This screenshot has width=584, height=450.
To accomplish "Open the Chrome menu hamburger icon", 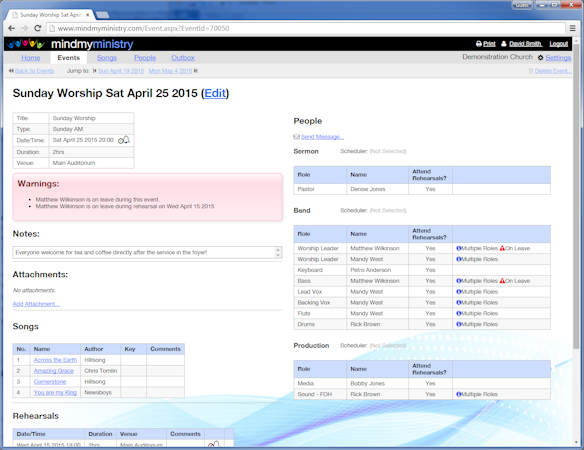I will [573, 28].
